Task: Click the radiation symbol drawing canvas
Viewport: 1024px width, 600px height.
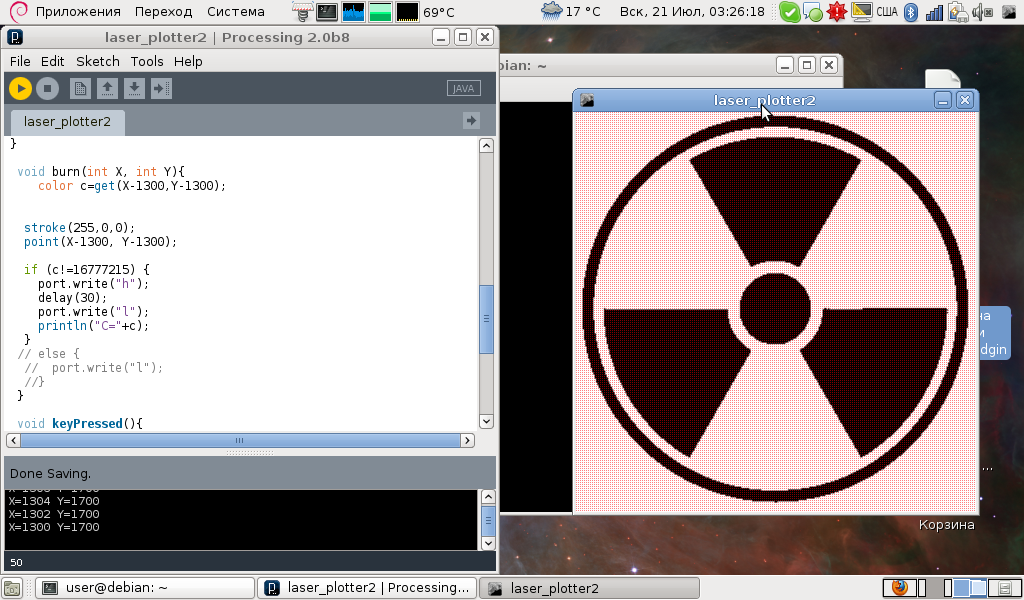Action: [x=775, y=312]
